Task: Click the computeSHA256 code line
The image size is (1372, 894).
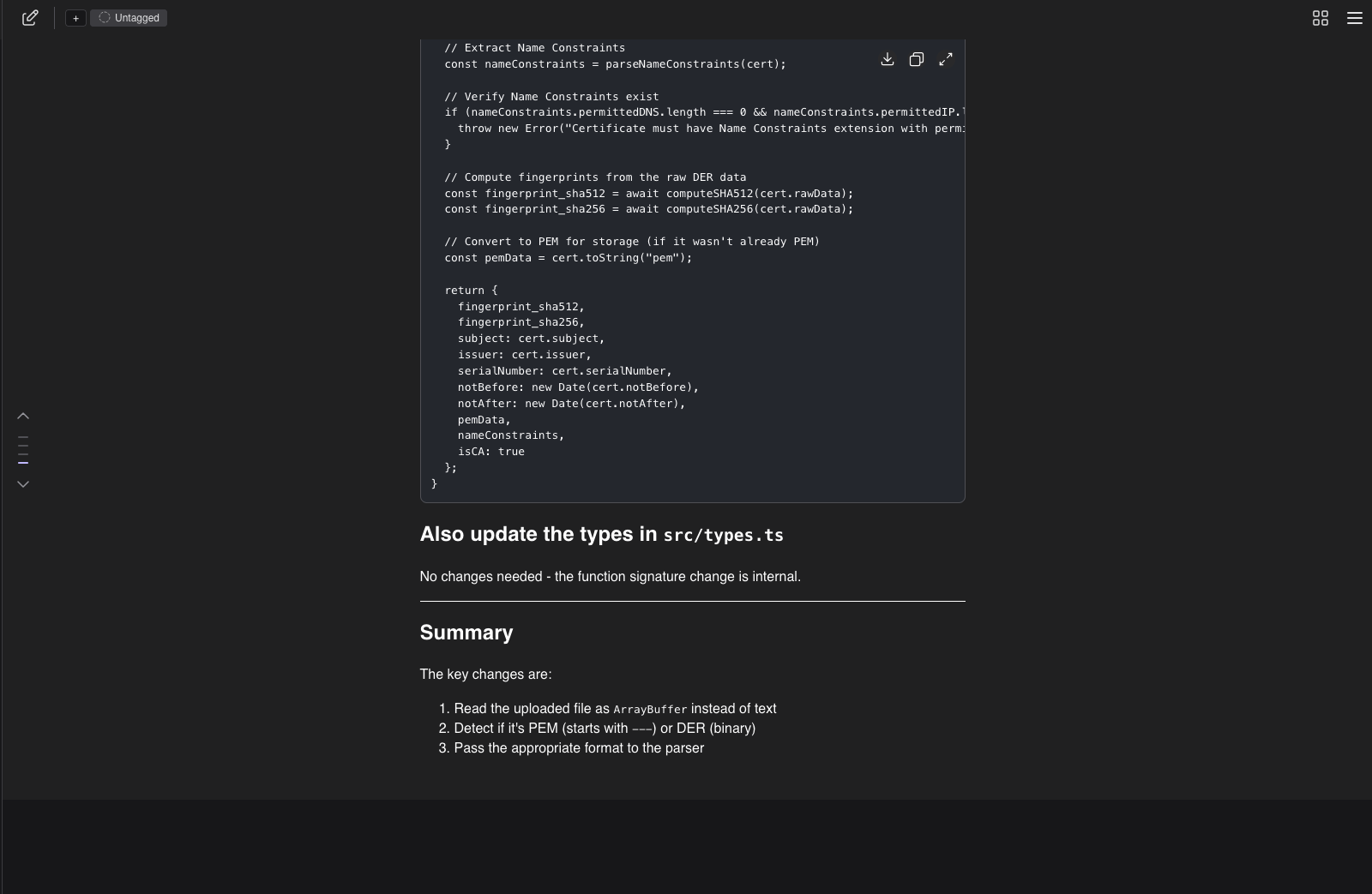Action: [648, 209]
